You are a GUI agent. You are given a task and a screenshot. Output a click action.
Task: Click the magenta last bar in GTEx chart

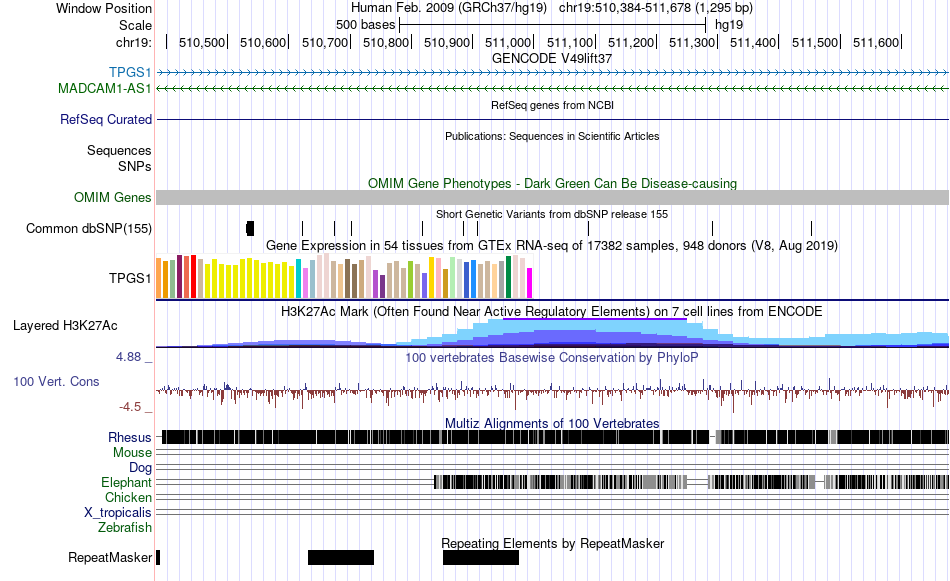529,283
